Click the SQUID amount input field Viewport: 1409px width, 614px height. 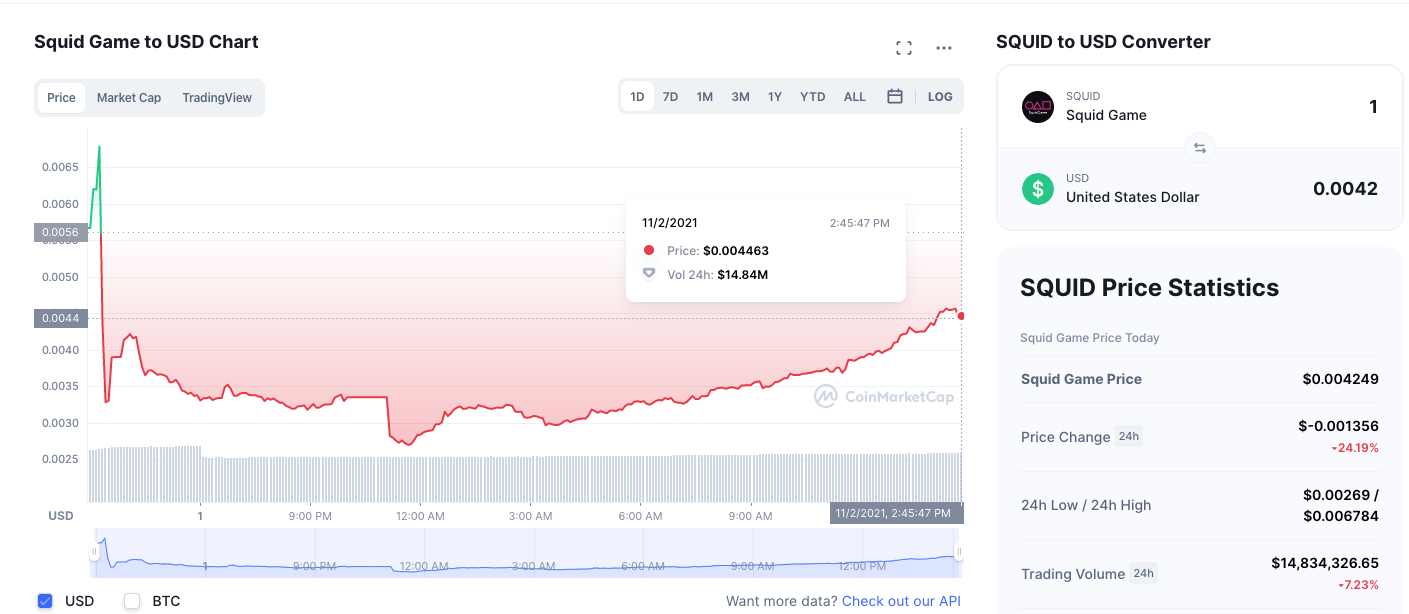pyautogui.click(x=1300, y=106)
